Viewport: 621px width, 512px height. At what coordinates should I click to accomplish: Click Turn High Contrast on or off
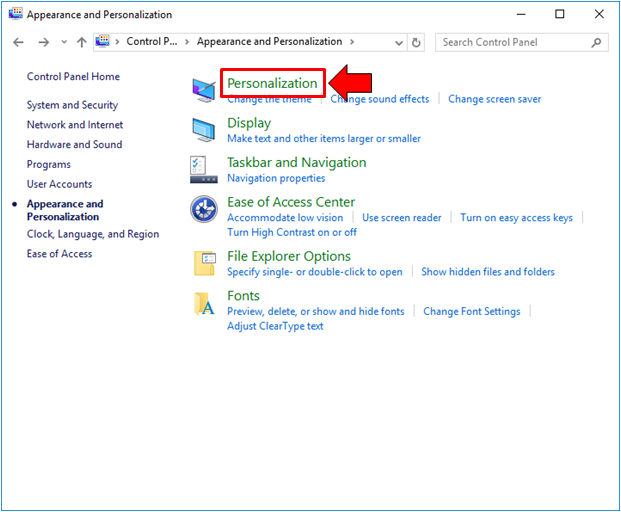click(x=291, y=232)
